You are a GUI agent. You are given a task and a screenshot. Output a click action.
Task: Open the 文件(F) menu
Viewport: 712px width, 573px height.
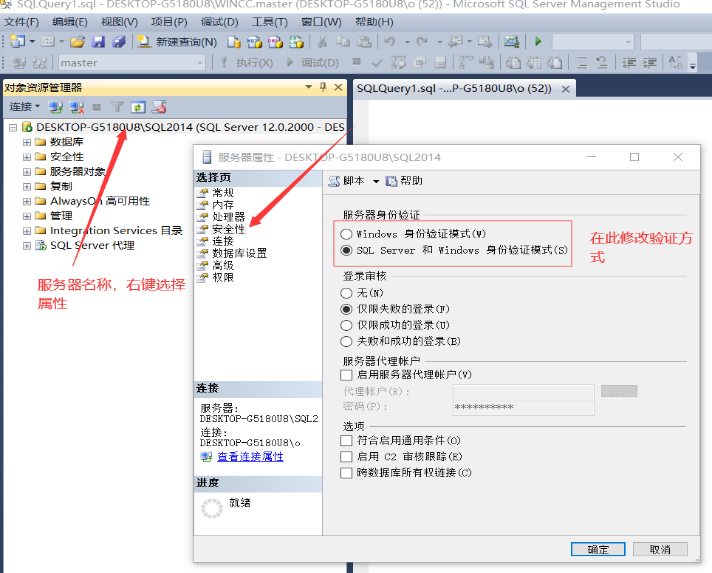tap(21, 22)
